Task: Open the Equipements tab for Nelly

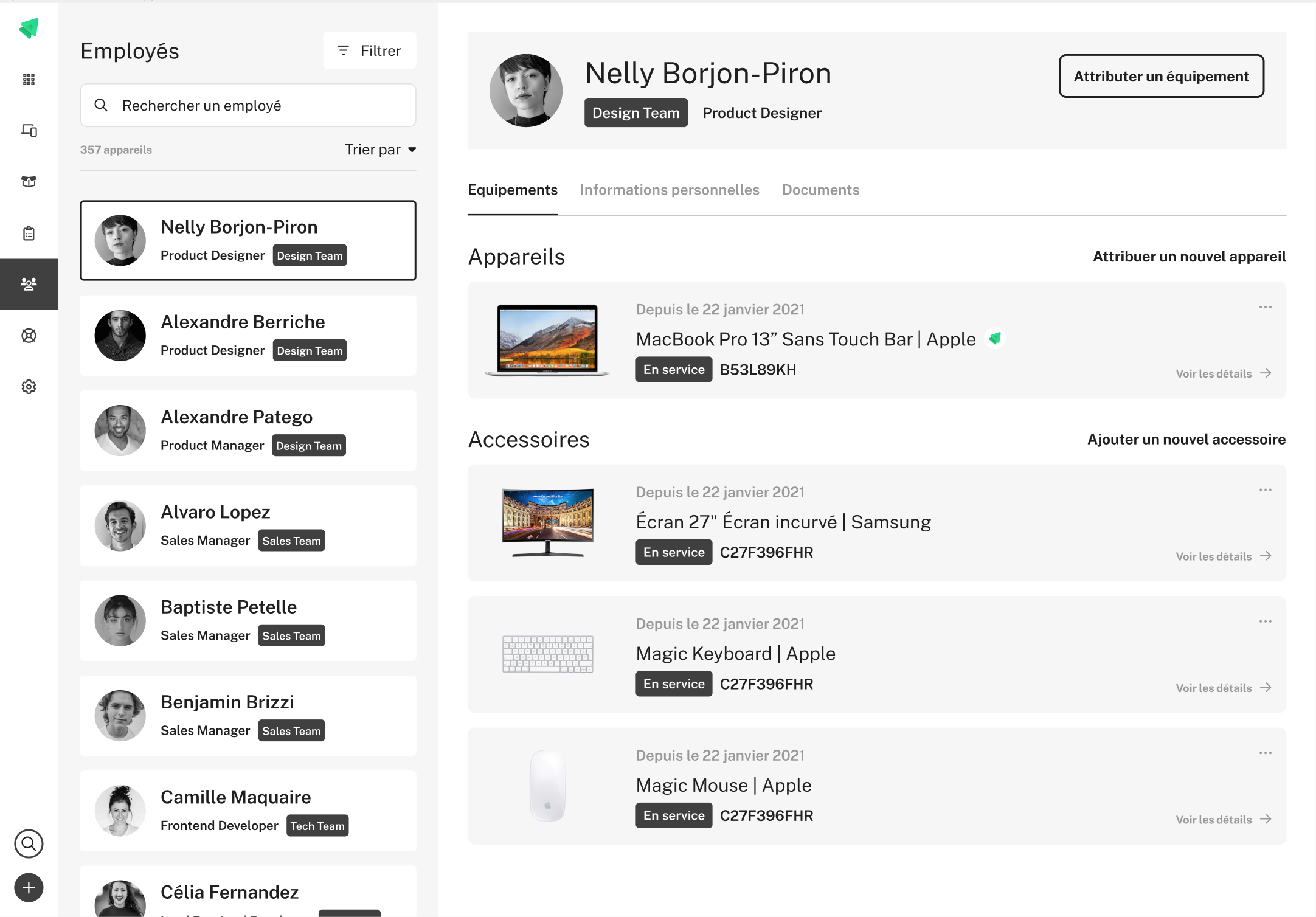Action: pyautogui.click(x=513, y=190)
